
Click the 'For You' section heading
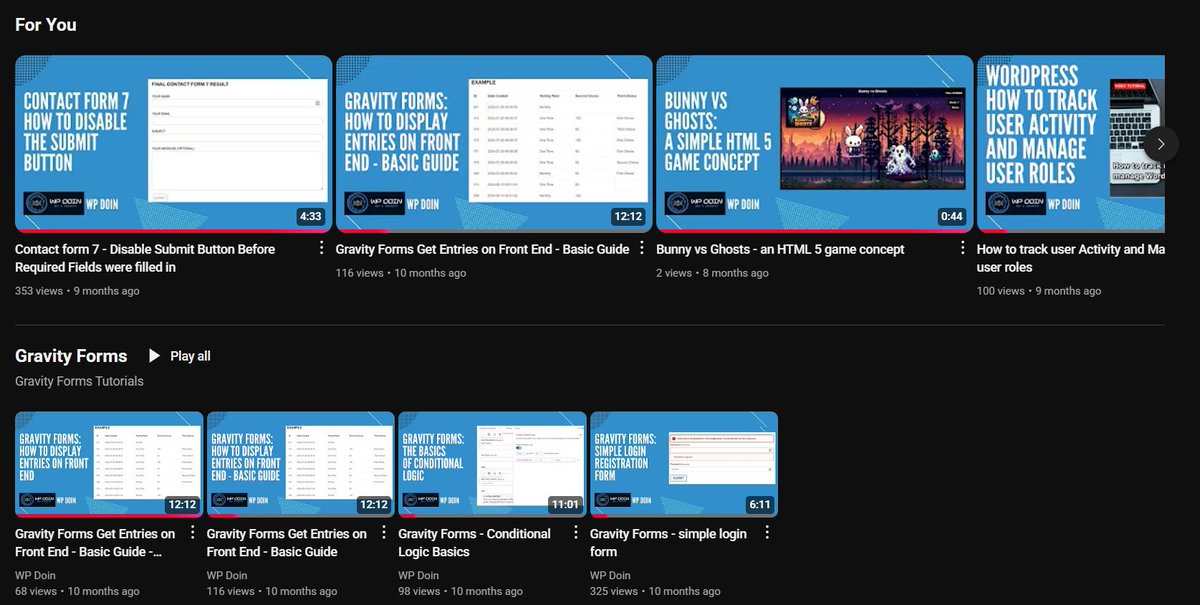[46, 25]
